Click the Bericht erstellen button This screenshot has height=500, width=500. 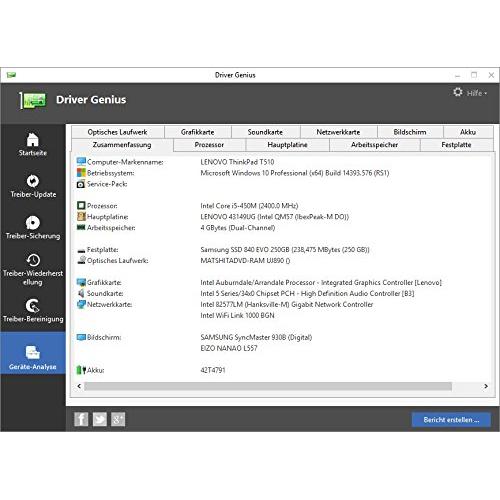451,420
